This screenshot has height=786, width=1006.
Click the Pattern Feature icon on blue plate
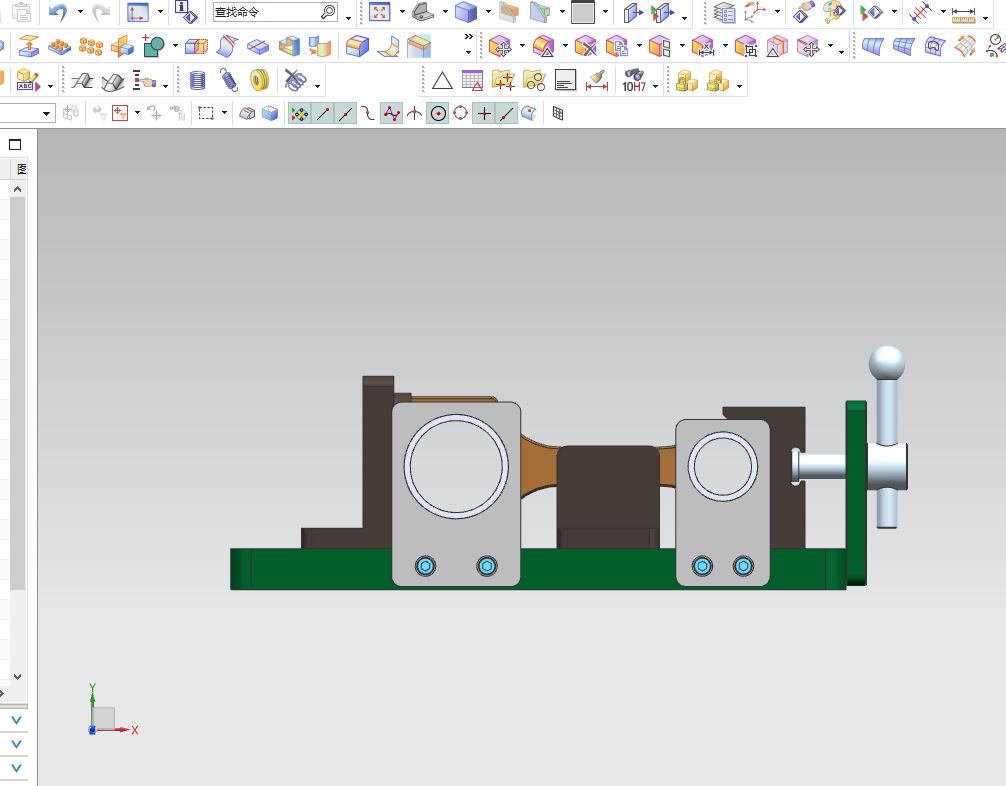pyautogui.click(x=60, y=46)
